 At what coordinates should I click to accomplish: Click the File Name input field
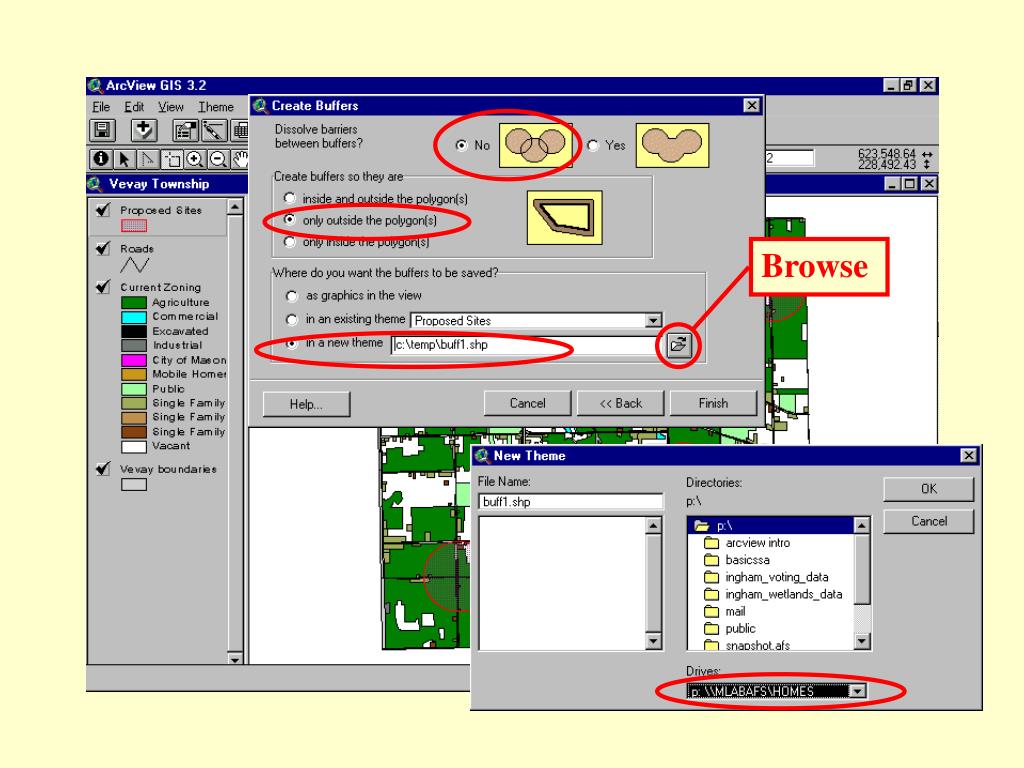coord(571,502)
